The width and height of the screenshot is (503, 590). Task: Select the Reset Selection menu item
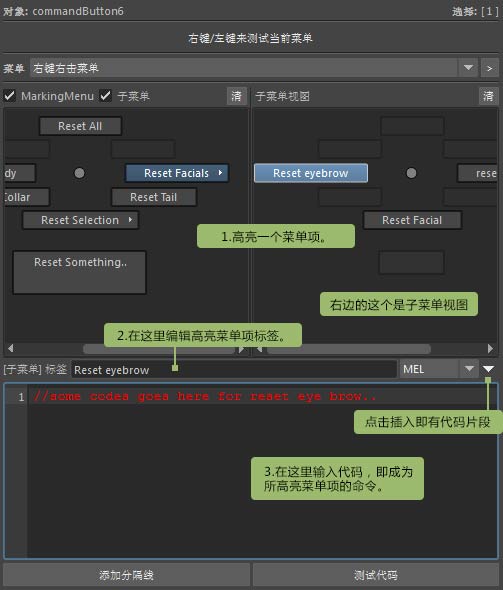coord(80,220)
